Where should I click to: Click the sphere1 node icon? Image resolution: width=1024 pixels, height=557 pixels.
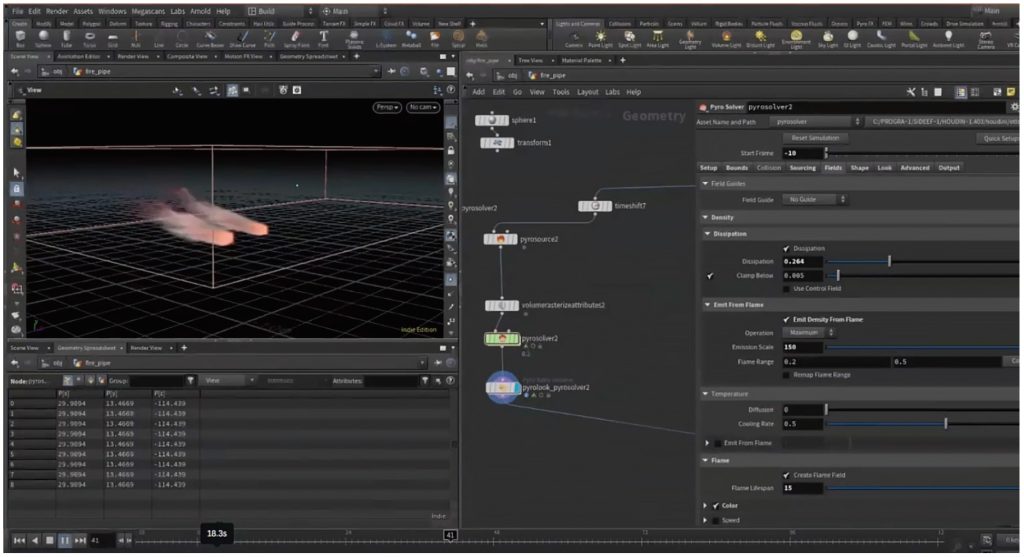(x=492, y=120)
